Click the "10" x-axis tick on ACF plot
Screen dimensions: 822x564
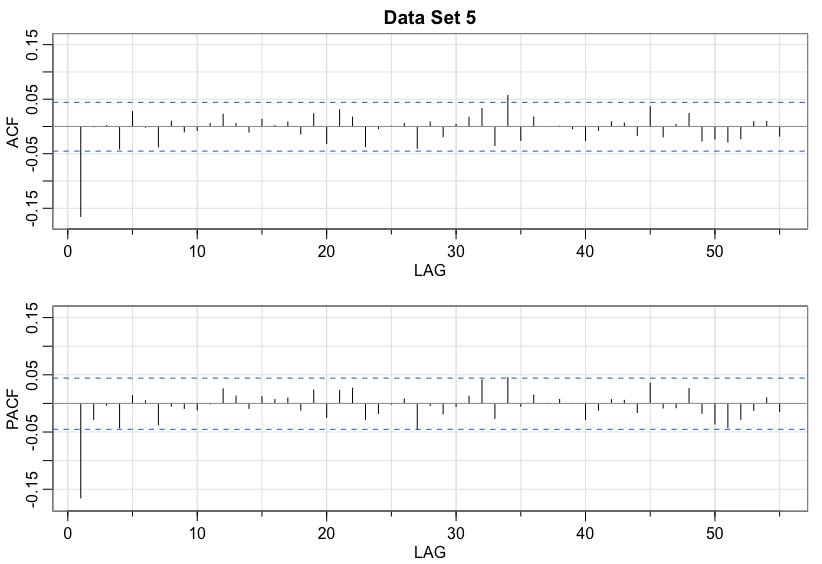tap(197, 250)
